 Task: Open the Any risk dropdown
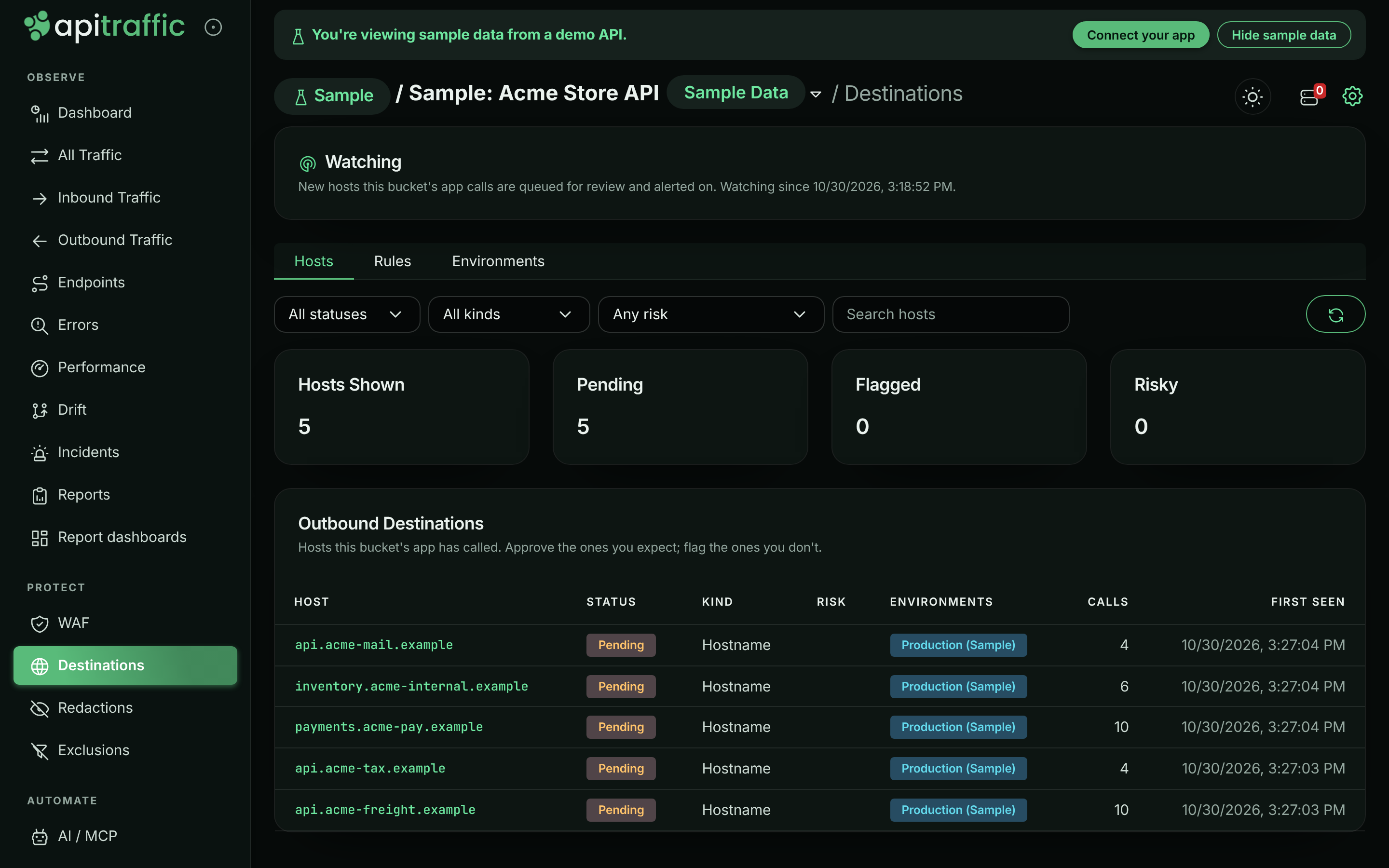[x=710, y=314]
